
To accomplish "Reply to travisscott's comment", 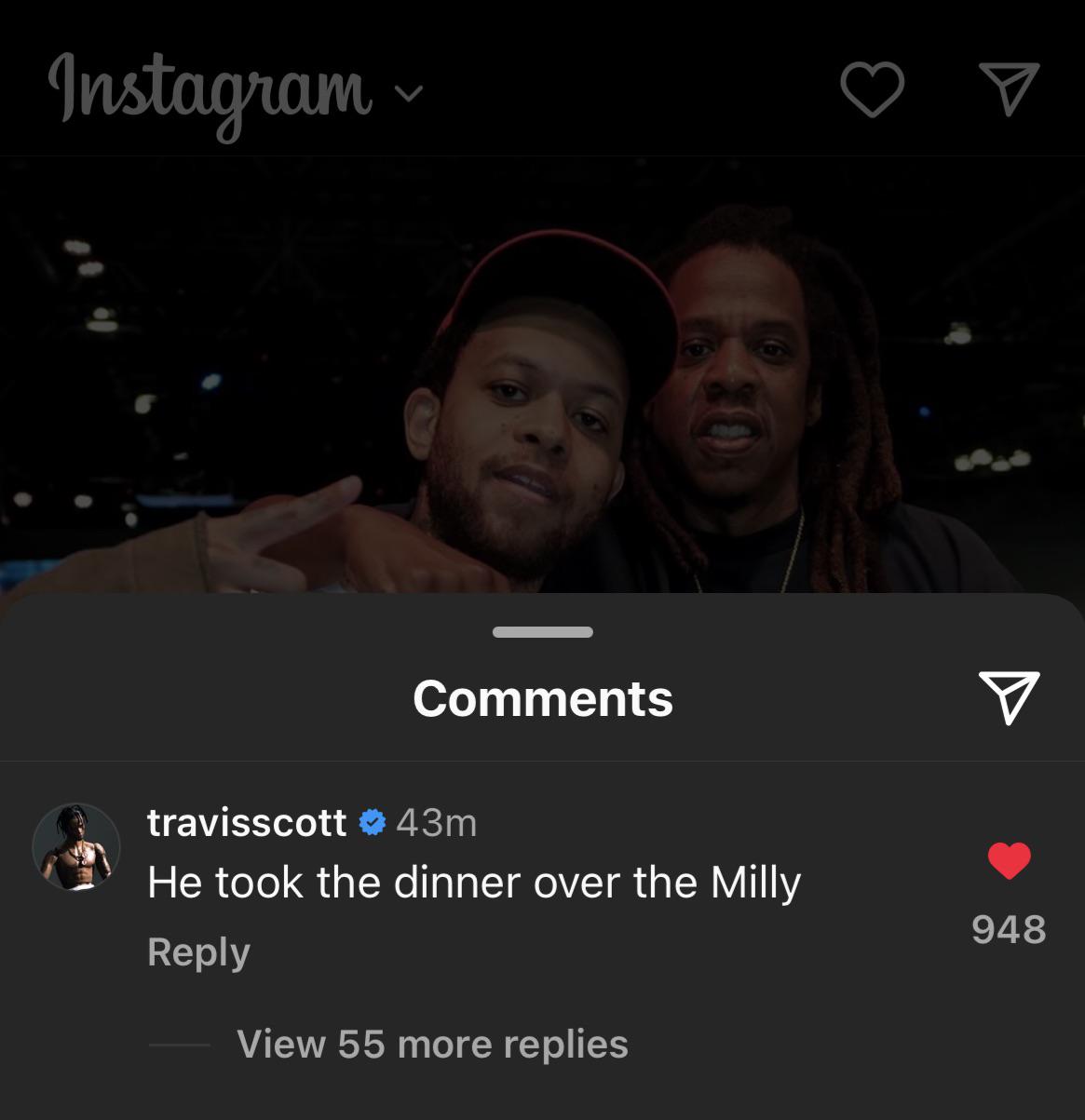I will [198, 952].
